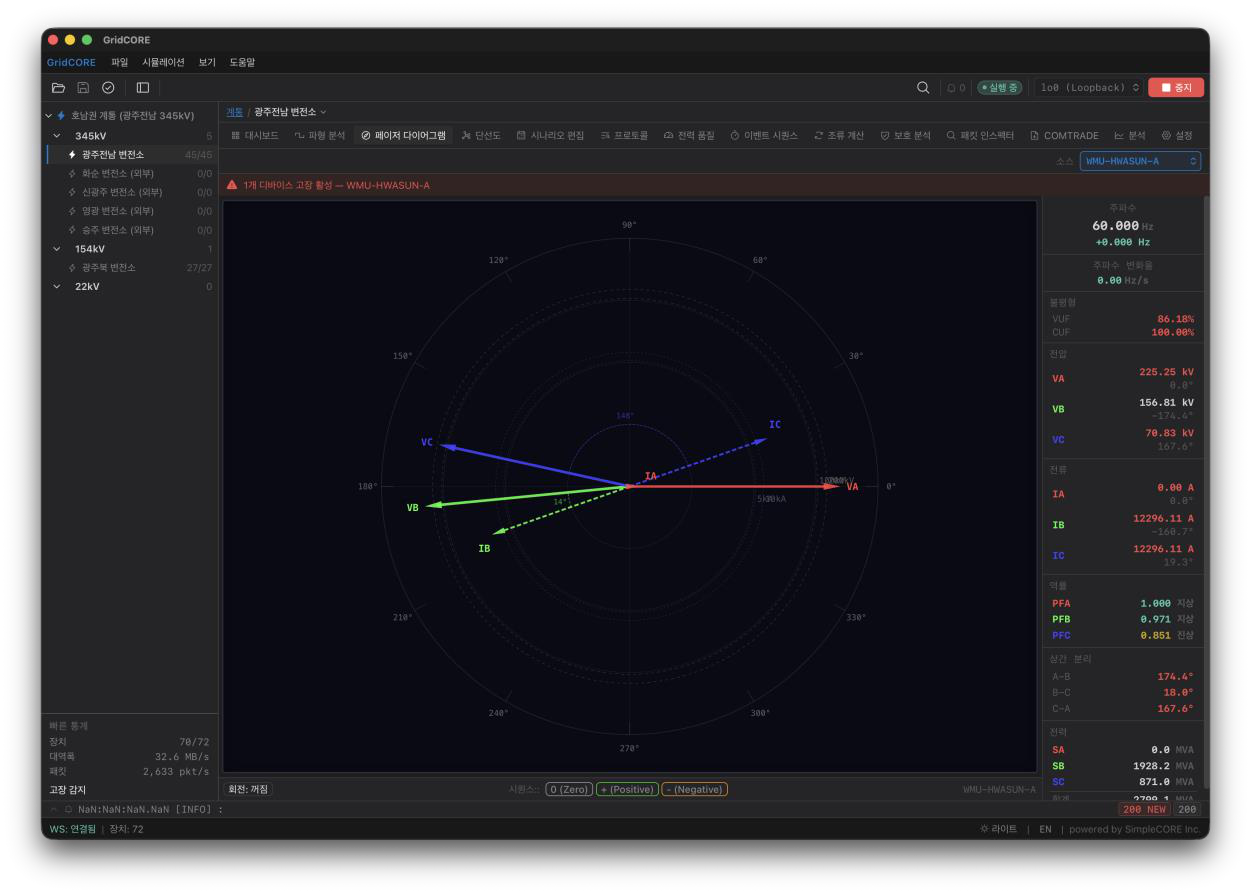Click the 계통 breadcrumb link

pyautogui.click(x=235, y=112)
